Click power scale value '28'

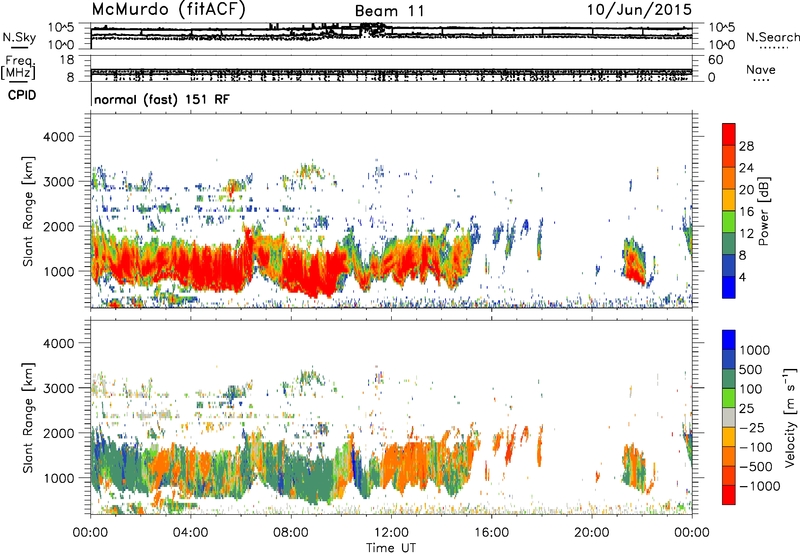click(x=746, y=146)
